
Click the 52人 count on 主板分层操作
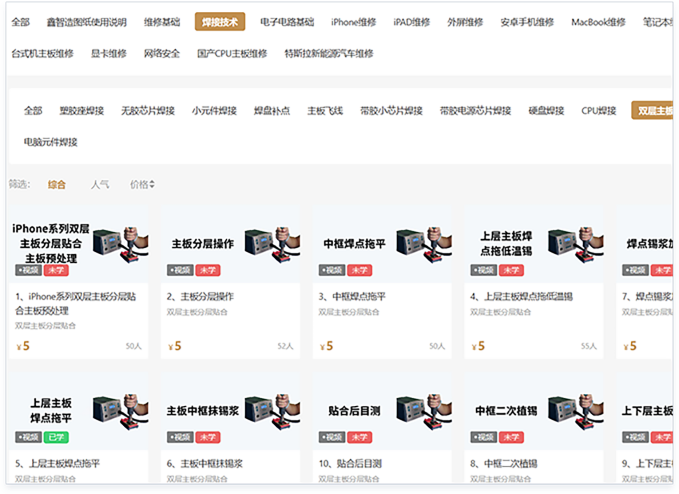click(285, 346)
